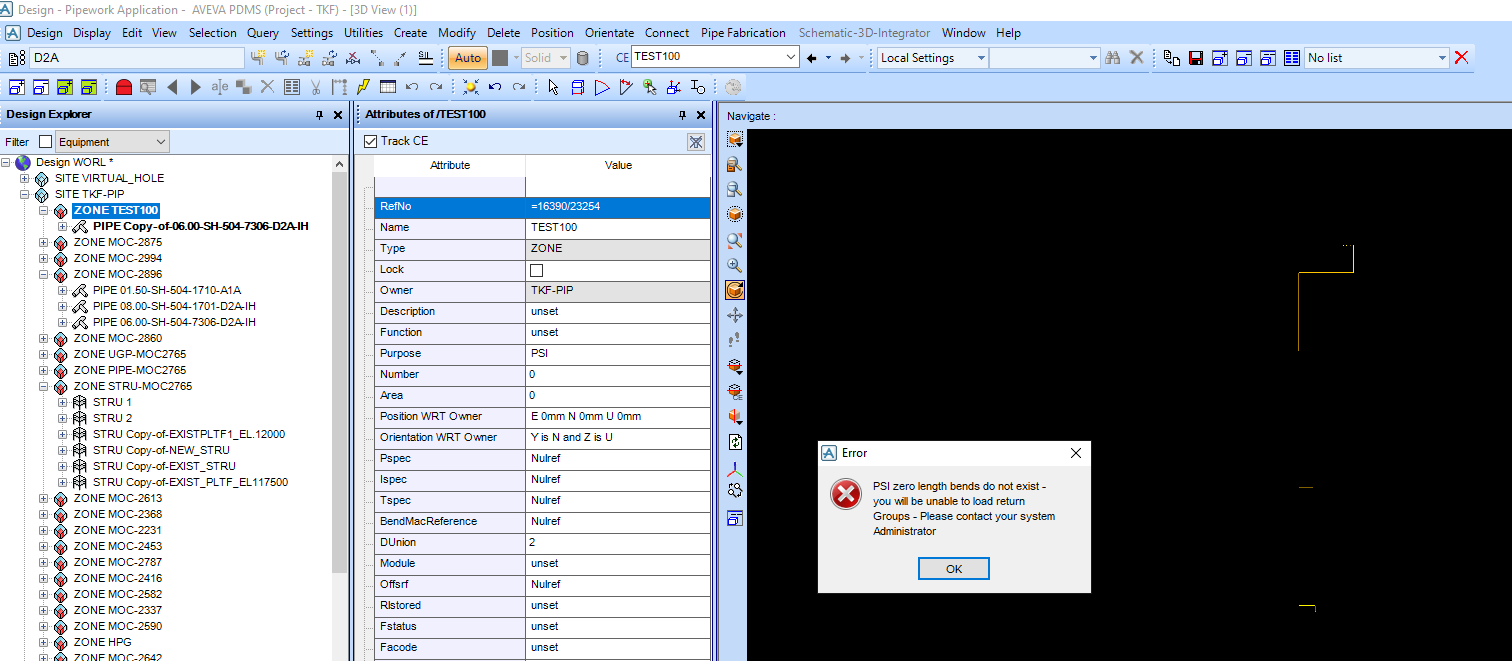Click the right black triangle next icon

coord(196,87)
